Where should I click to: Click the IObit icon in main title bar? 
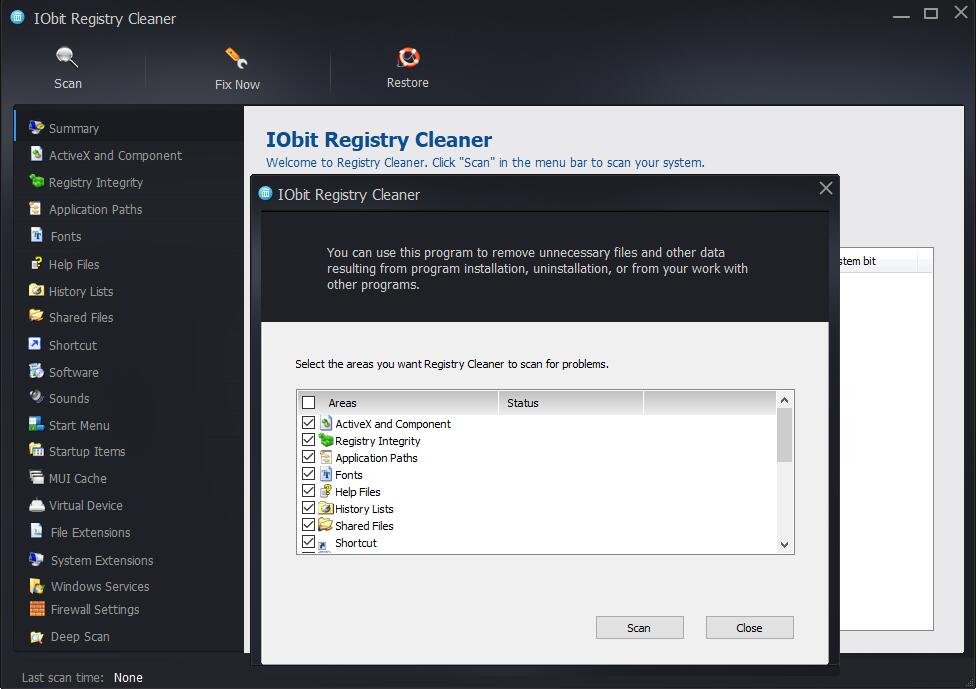pos(17,17)
